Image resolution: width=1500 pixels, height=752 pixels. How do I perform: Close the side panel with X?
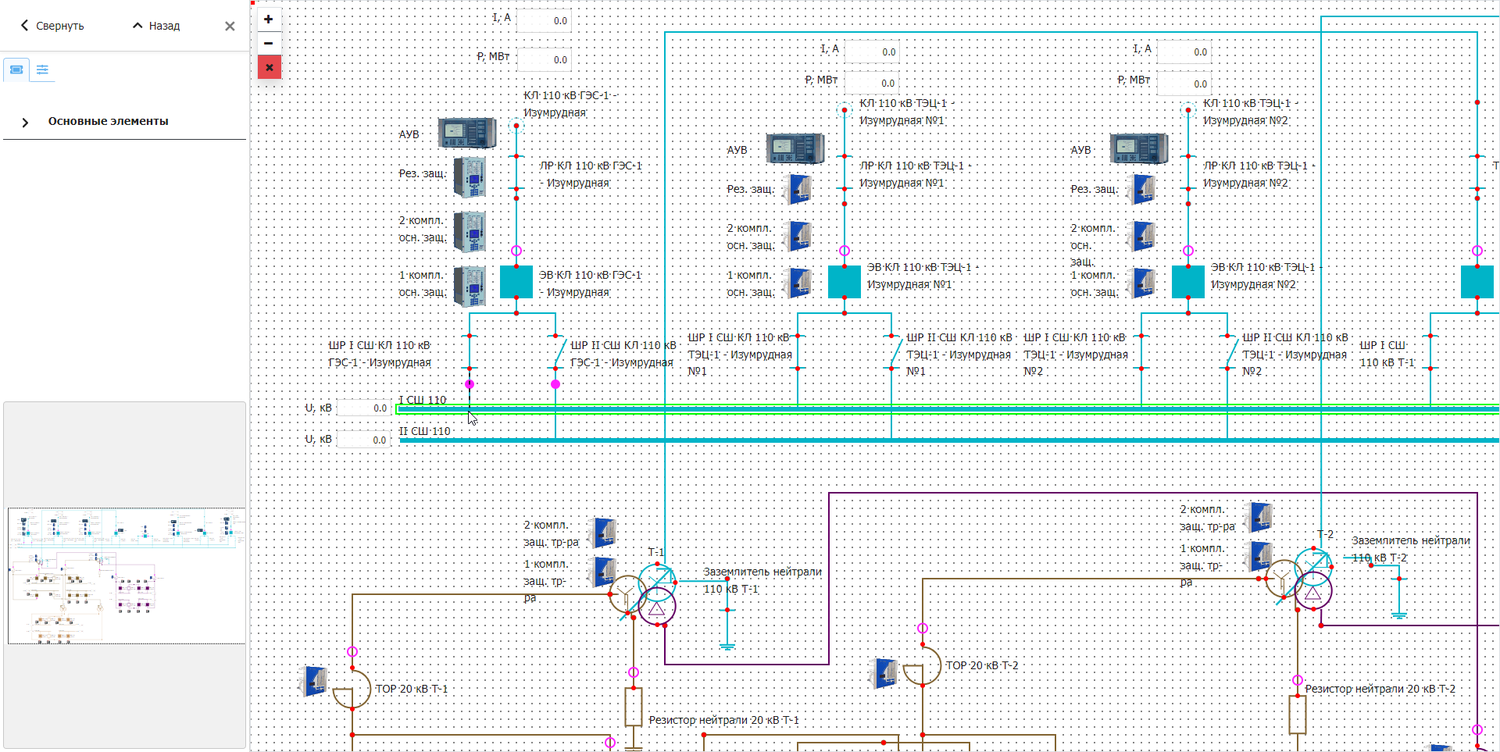(230, 26)
